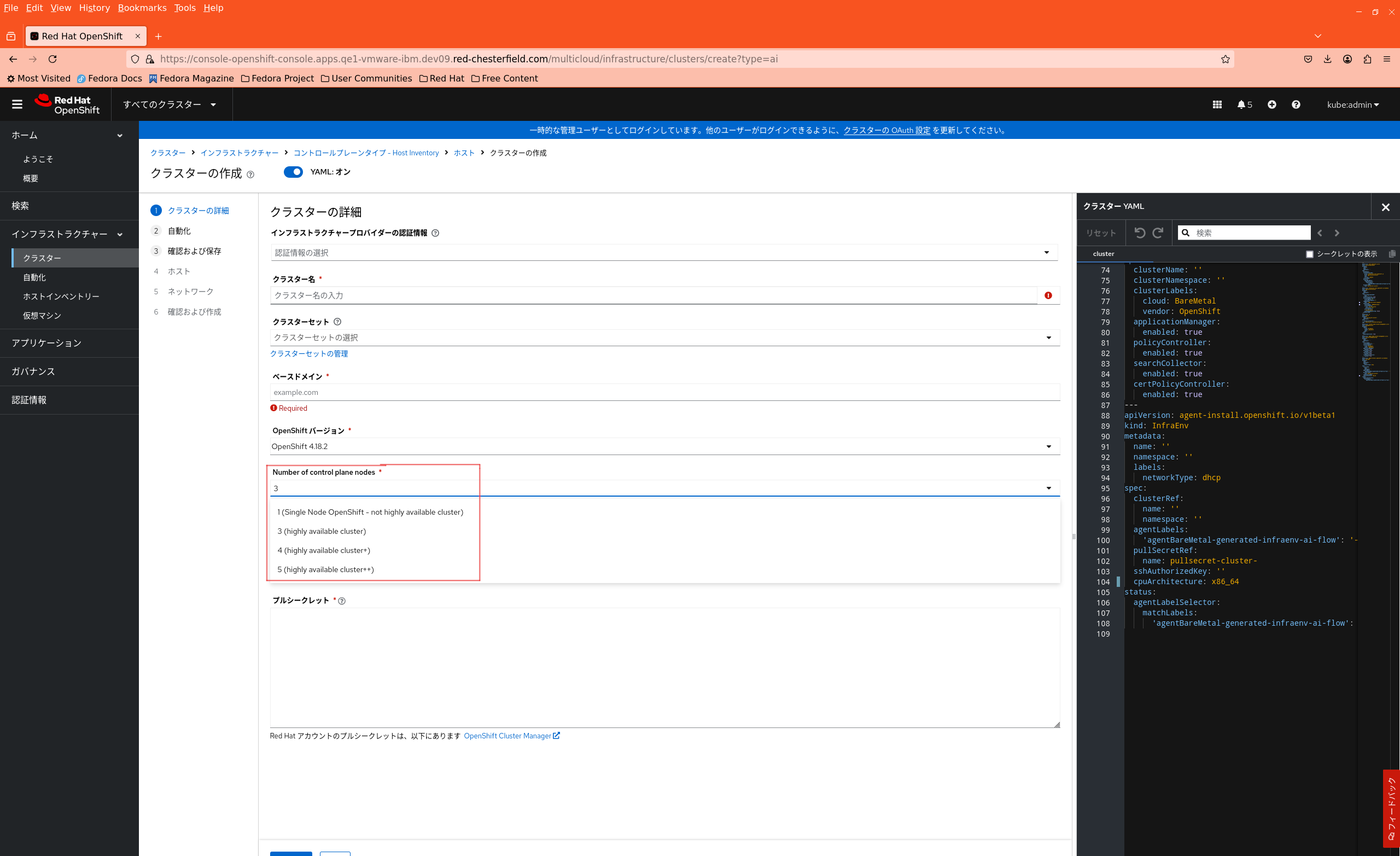Open the History menu in the browser
Screen dimensions: 1400x856
click(94, 8)
